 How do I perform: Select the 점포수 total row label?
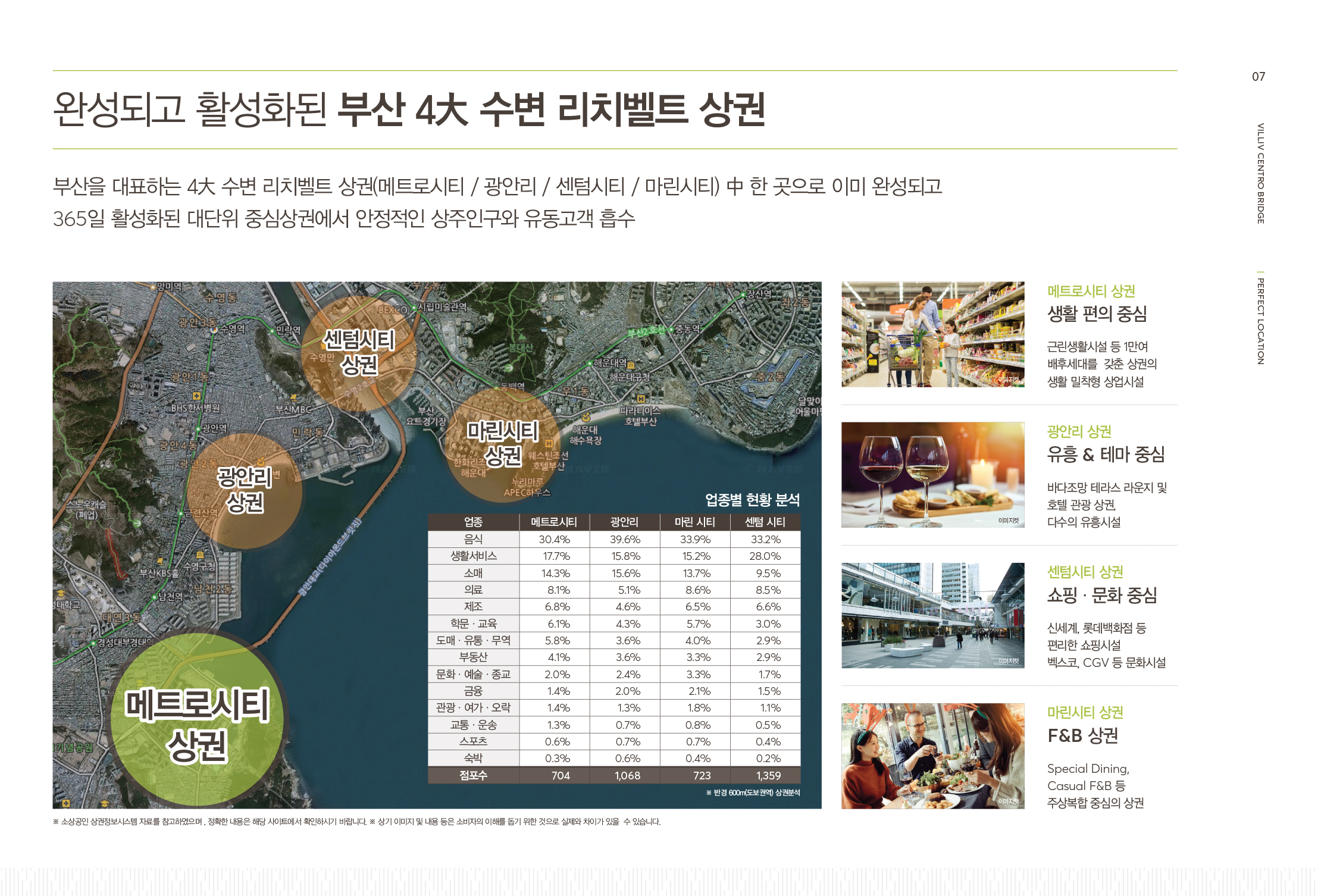click(473, 775)
